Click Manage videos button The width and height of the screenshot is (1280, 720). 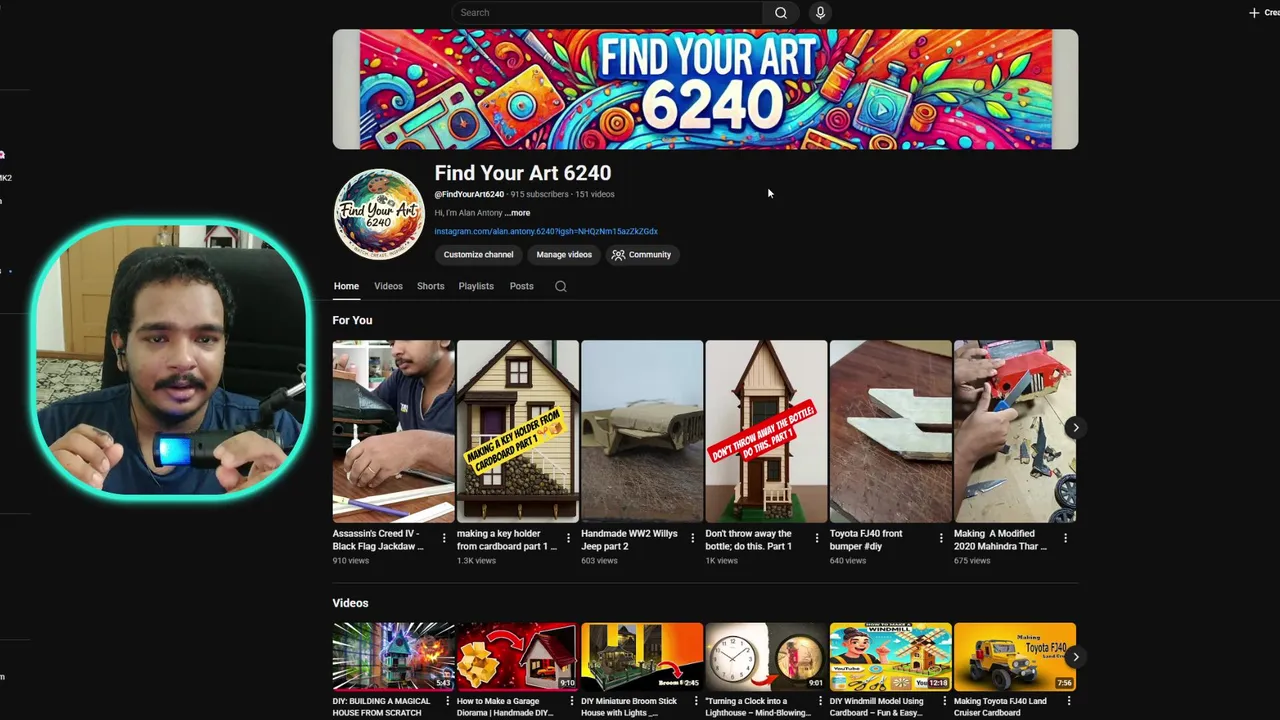coord(564,255)
